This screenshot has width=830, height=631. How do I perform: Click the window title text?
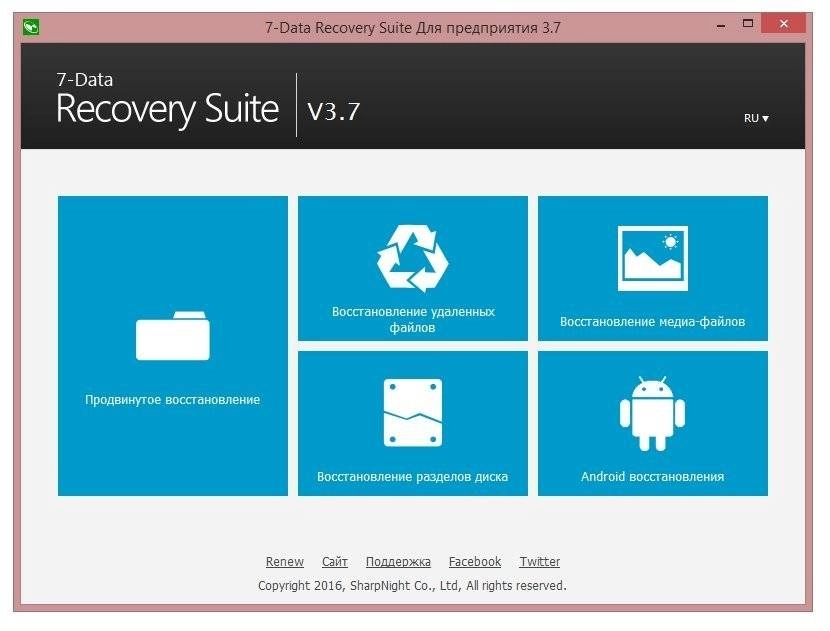click(x=413, y=28)
